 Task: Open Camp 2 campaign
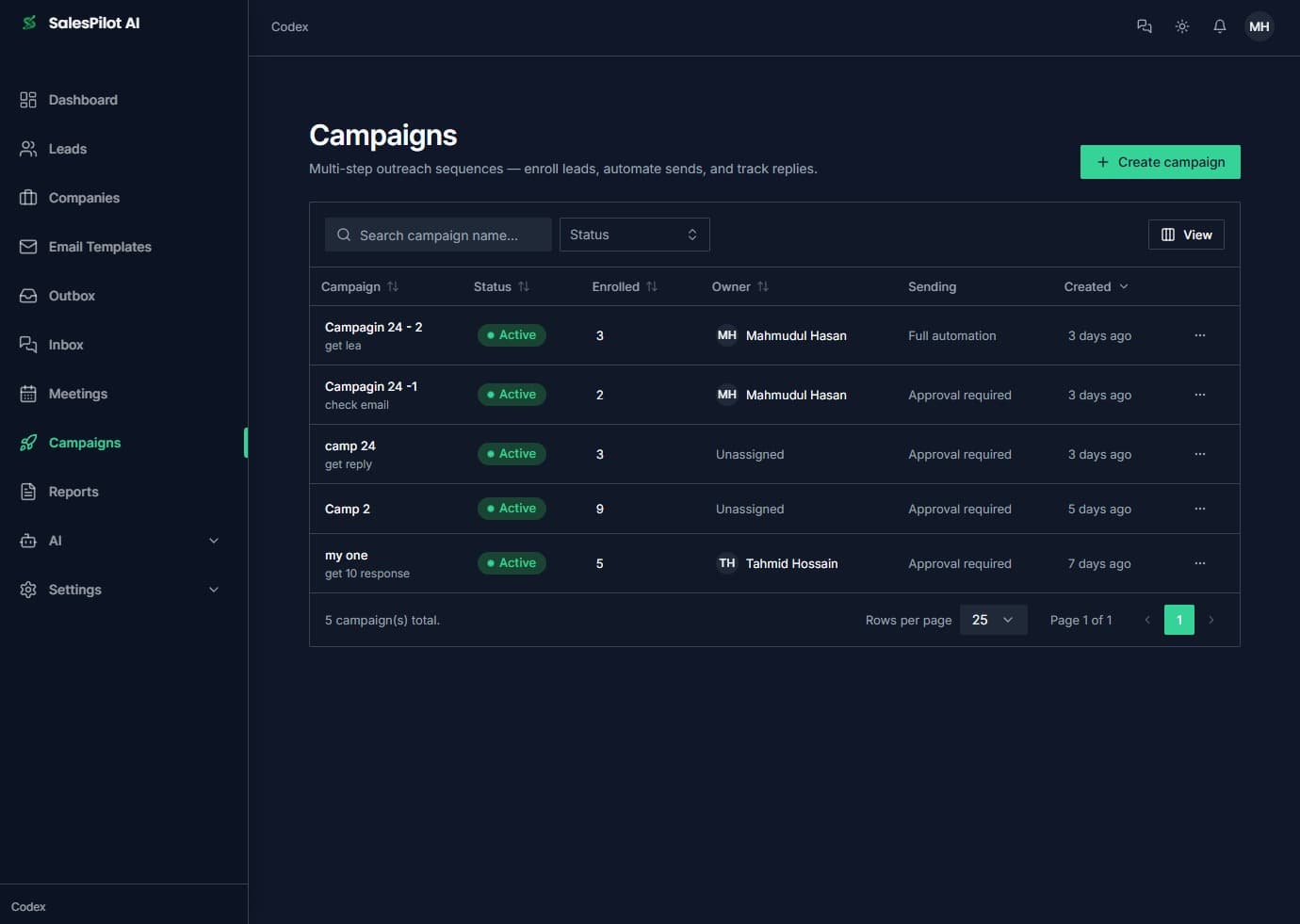pyautogui.click(x=348, y=509)
